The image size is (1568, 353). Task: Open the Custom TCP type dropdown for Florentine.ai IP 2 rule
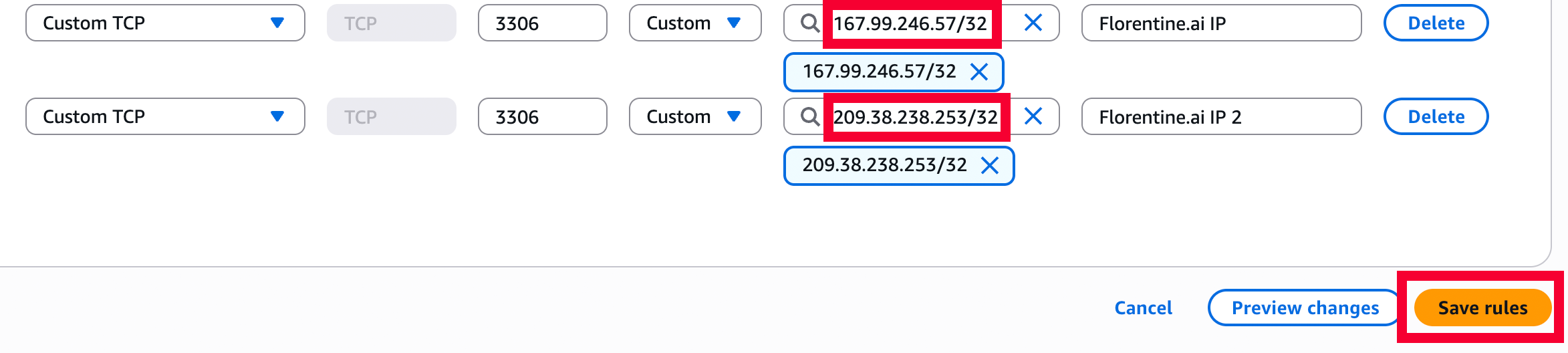[165, 117]
